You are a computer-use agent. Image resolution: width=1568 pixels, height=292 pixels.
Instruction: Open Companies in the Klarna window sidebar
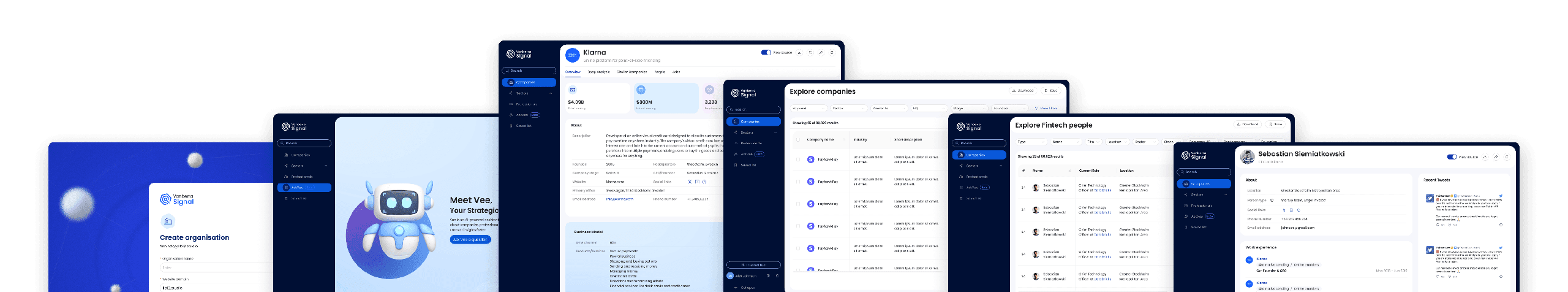[529, 82]
